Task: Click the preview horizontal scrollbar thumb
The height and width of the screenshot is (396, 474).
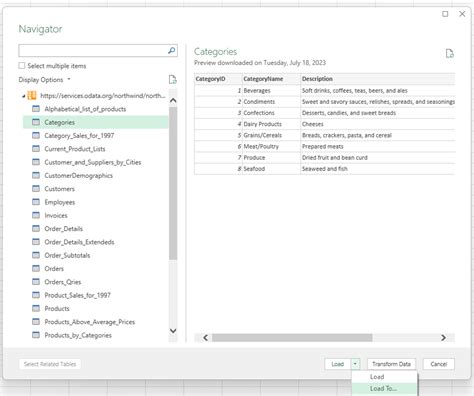Action: click(292, 338)
